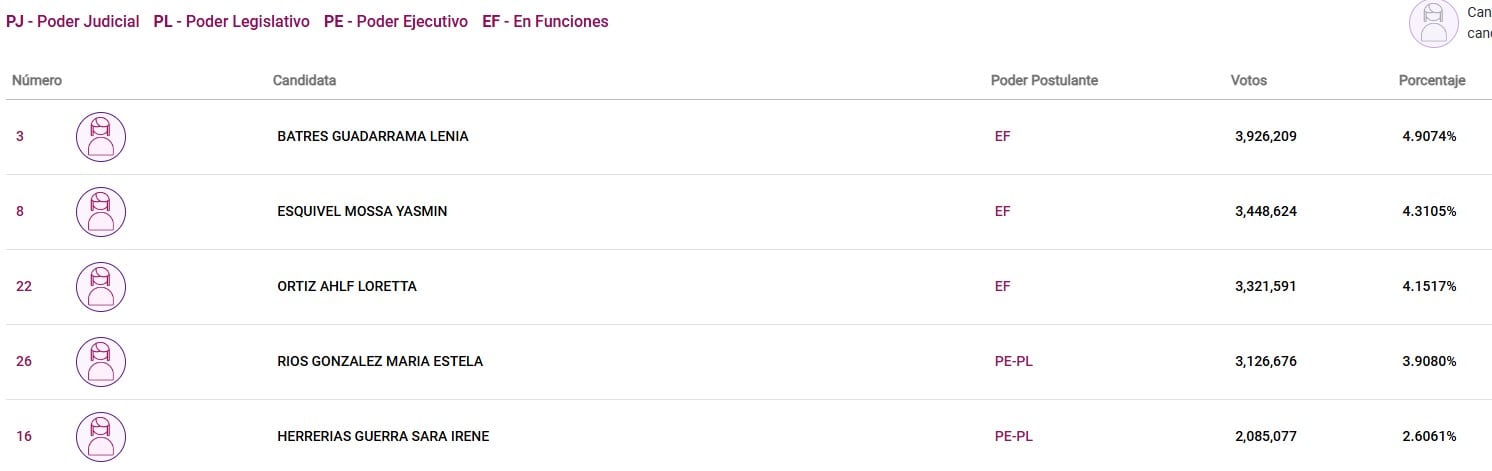
Task: Select candidate ORTIZ AHLF LORETTA name
Action: [x=347, y=287]
